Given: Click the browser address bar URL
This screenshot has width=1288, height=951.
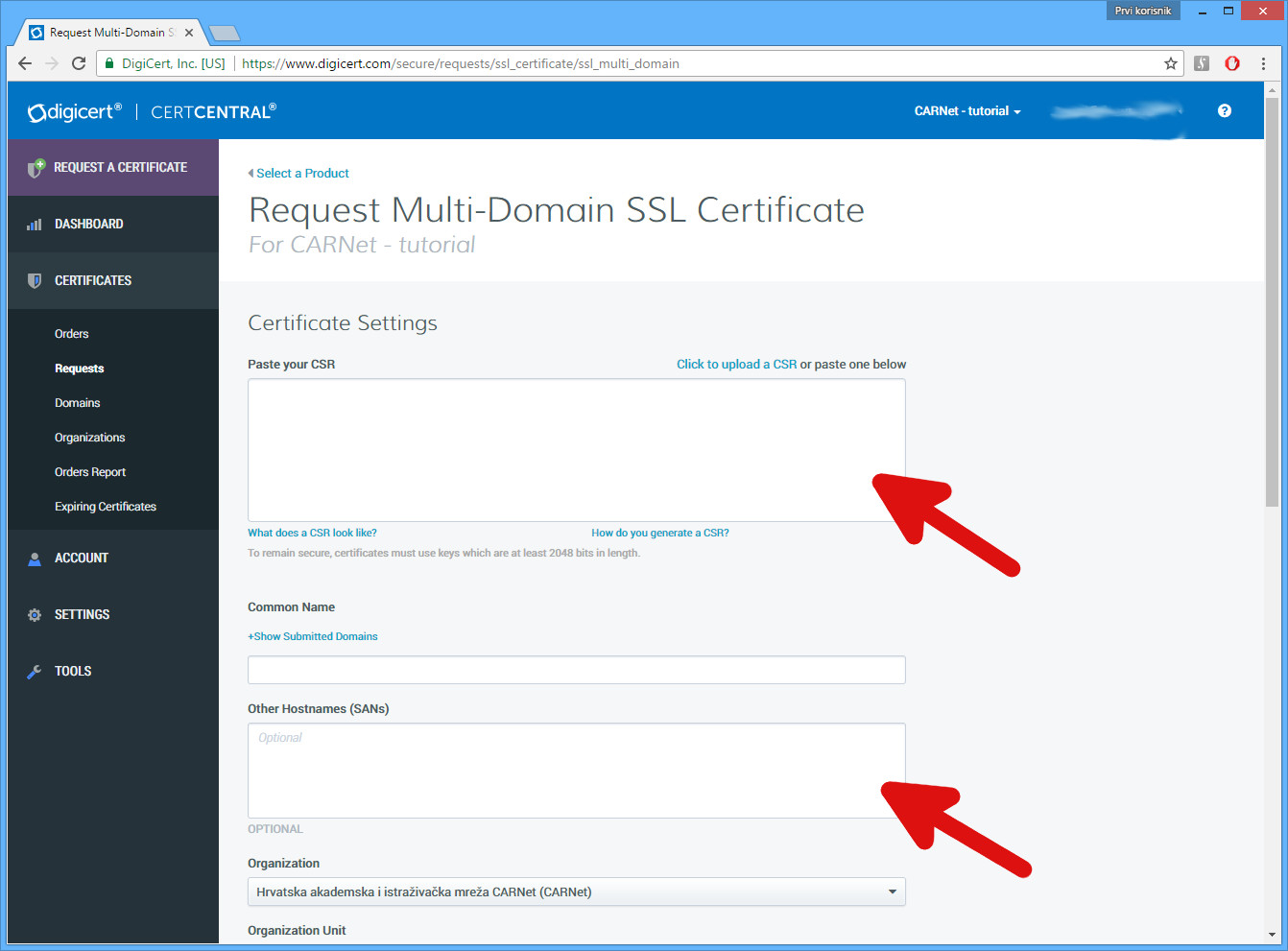Looking at the screenshot, I should coord(461,63).
